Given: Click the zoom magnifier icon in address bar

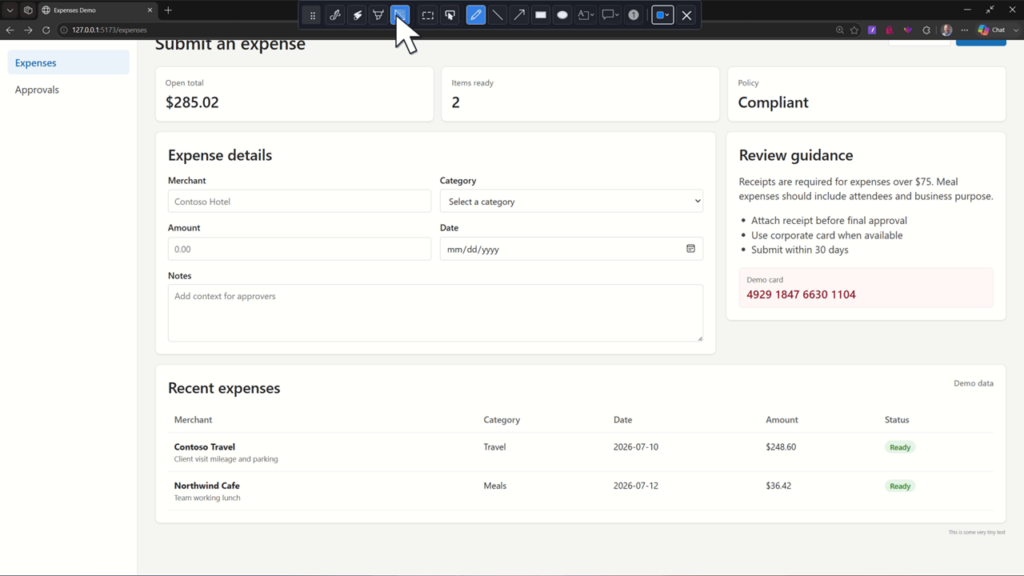Looking at the screenshot, I should 840,30.
